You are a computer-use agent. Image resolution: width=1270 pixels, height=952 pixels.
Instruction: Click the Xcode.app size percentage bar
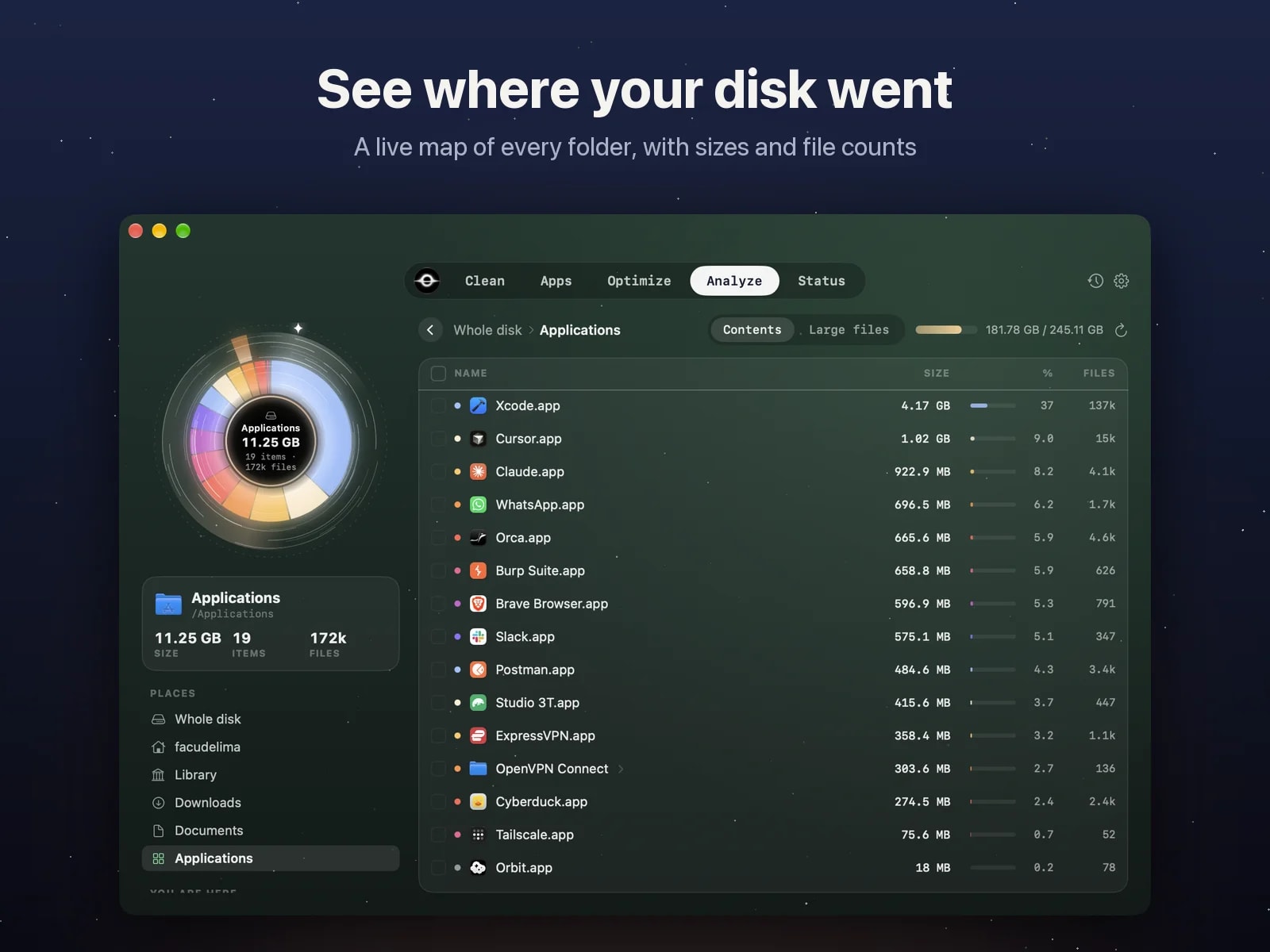[992, 405]
